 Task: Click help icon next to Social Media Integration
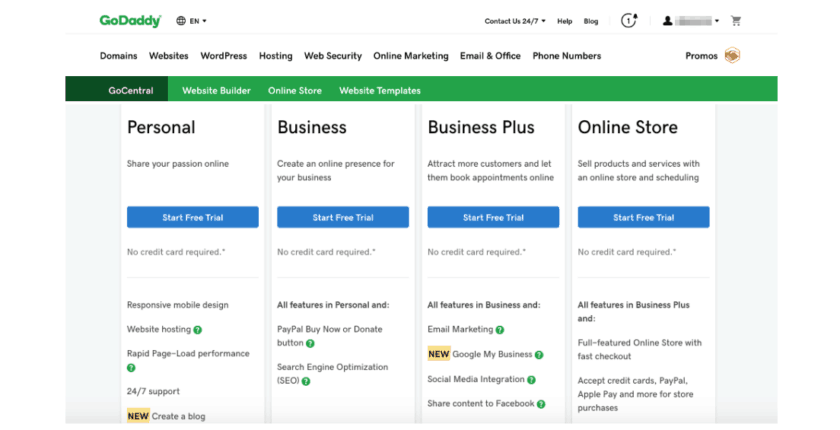[x=531, y=380]
